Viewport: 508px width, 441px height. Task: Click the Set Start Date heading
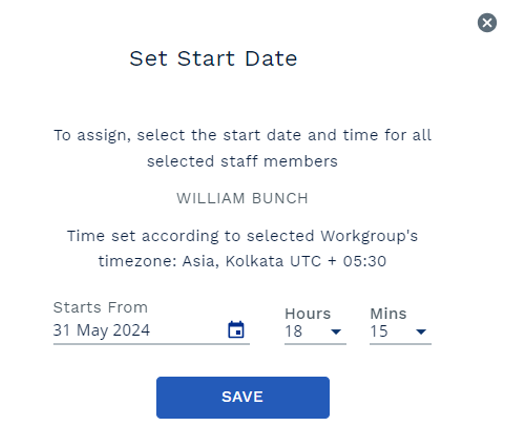pos(213,59)
